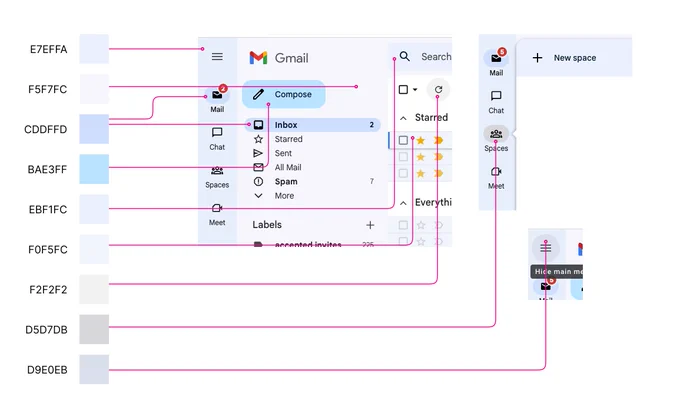The image size is (680, 393).
Task: Tick the checkbox of first starred email
Action: 403,140
